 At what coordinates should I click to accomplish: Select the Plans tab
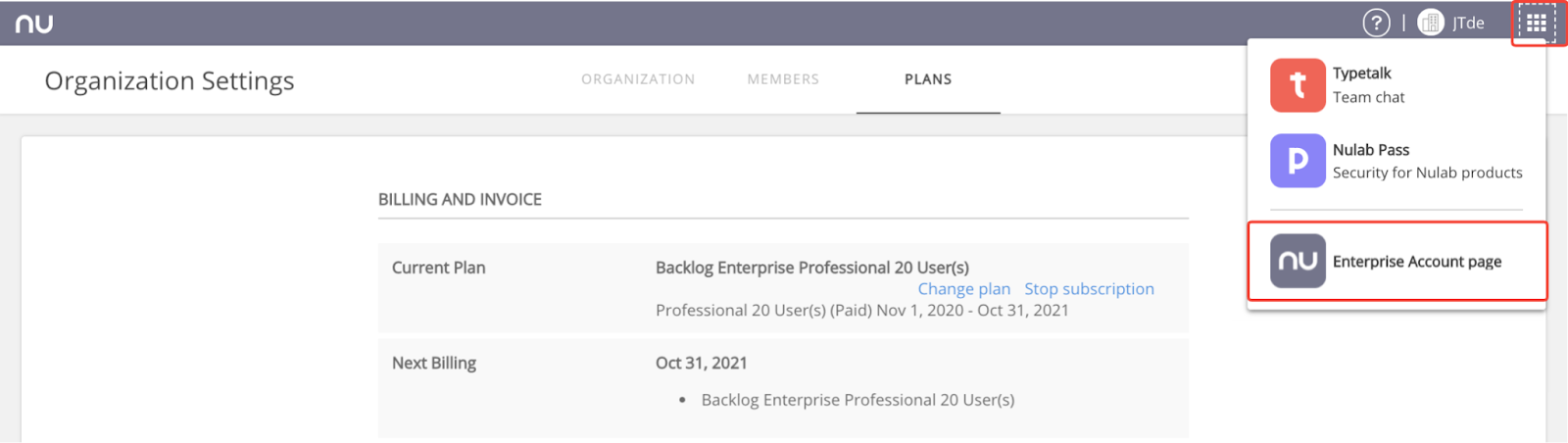pyautogui.click(x=928, y=79)
